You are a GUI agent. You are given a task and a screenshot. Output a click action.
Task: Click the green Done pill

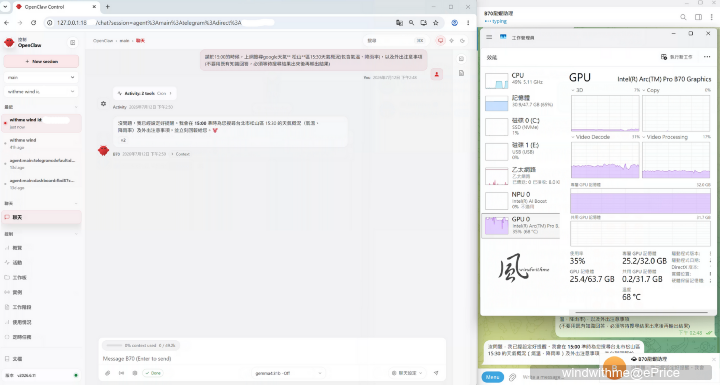tap(153, 373)
